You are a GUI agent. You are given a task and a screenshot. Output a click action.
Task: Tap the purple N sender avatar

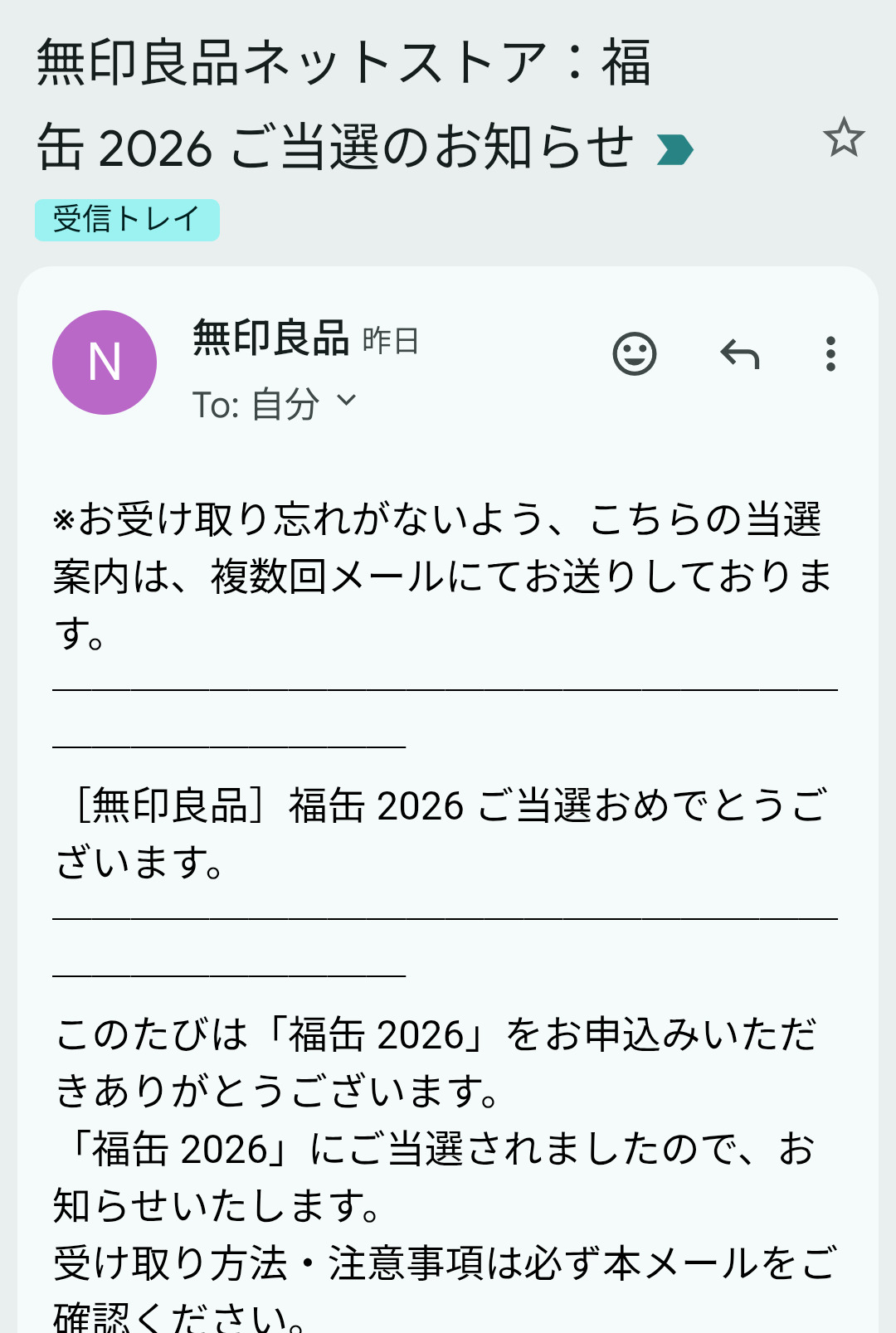click(x=105, y=362)
